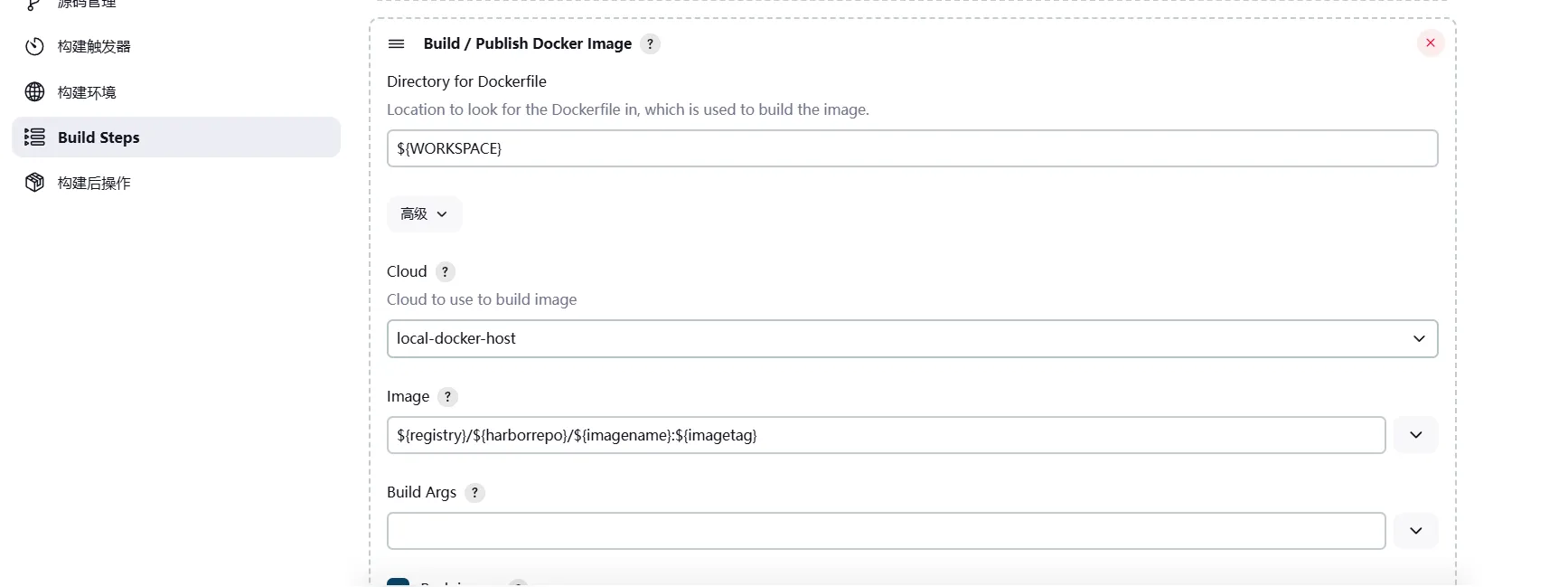The width and height of the screenshot is (1568, 587).
Task: Show help for the Image field
Action: [x=447, y=396]
